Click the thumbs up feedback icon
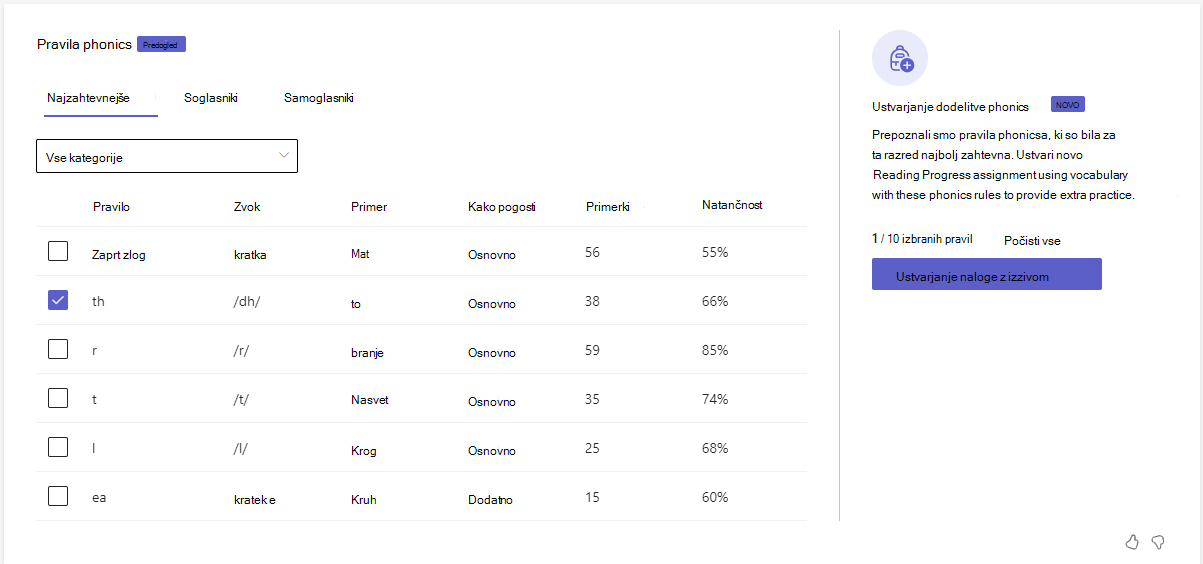The image size is (1203, 564). [1132, 542]
